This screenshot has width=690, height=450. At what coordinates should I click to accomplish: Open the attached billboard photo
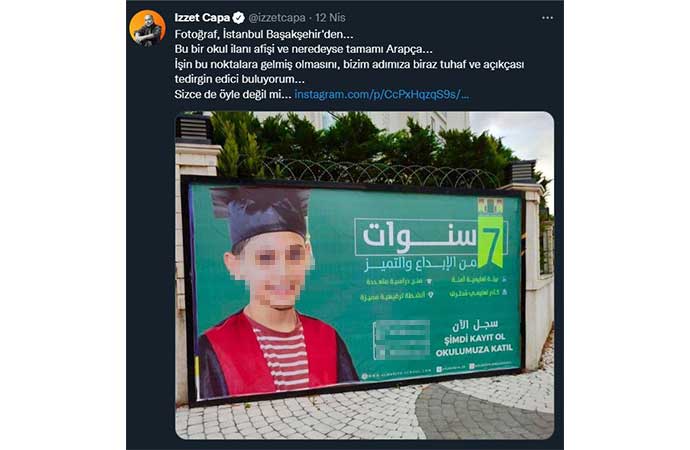click(x=364, y=275)
